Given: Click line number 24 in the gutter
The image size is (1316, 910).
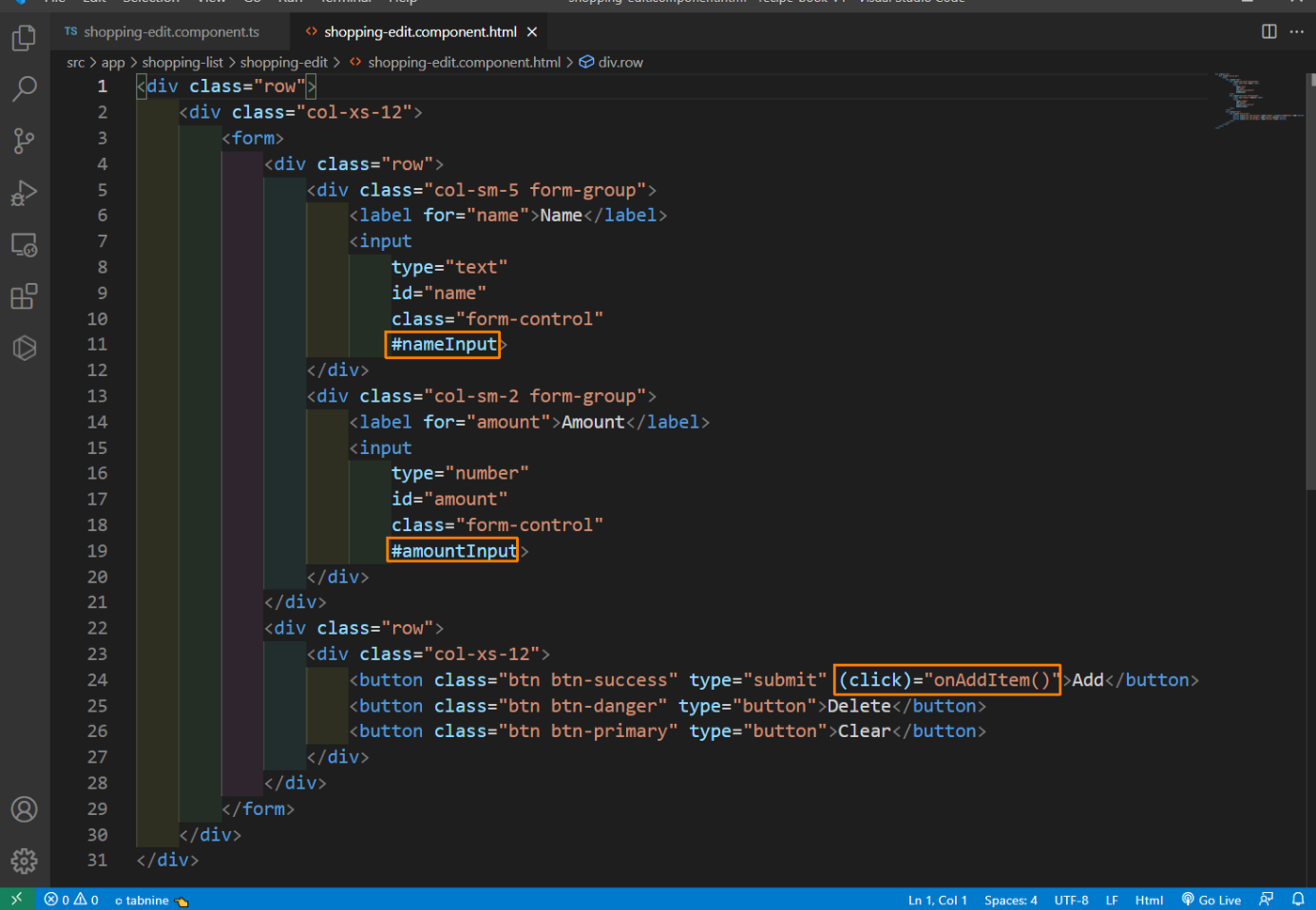Looking at the screenshot, I should [x=98, y=680].
